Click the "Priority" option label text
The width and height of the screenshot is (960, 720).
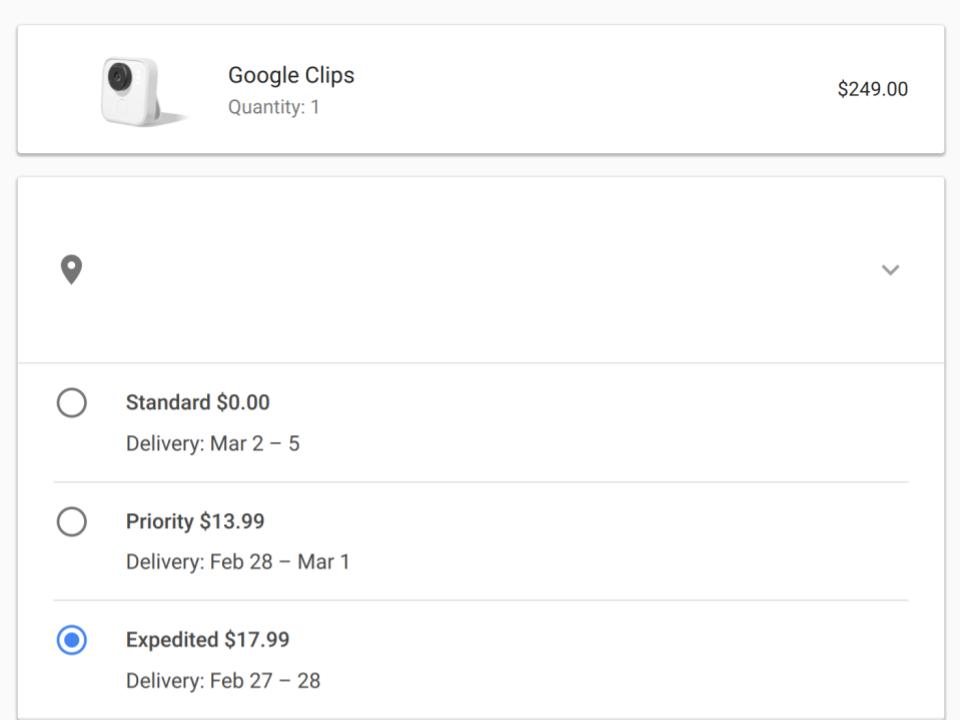coord(160,522)
